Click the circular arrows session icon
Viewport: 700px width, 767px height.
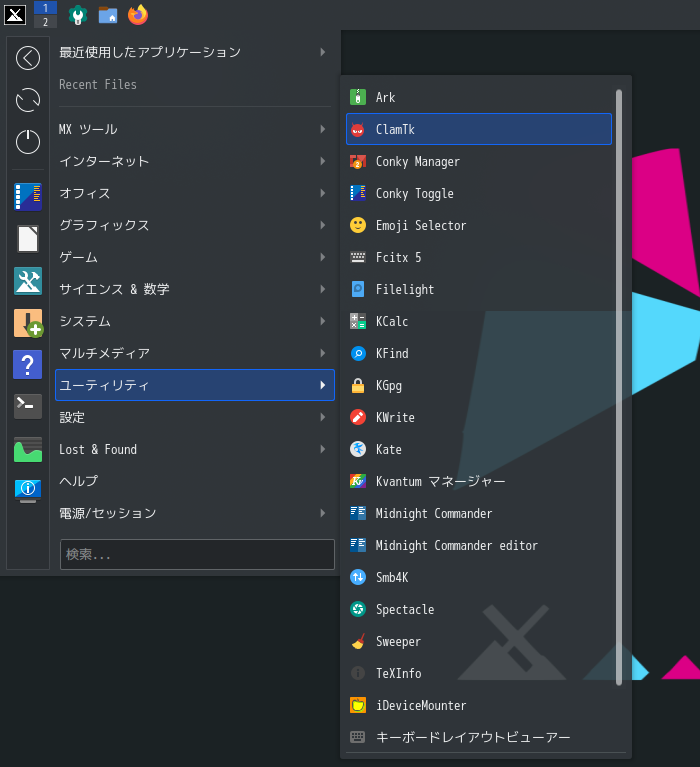[28, 100]
